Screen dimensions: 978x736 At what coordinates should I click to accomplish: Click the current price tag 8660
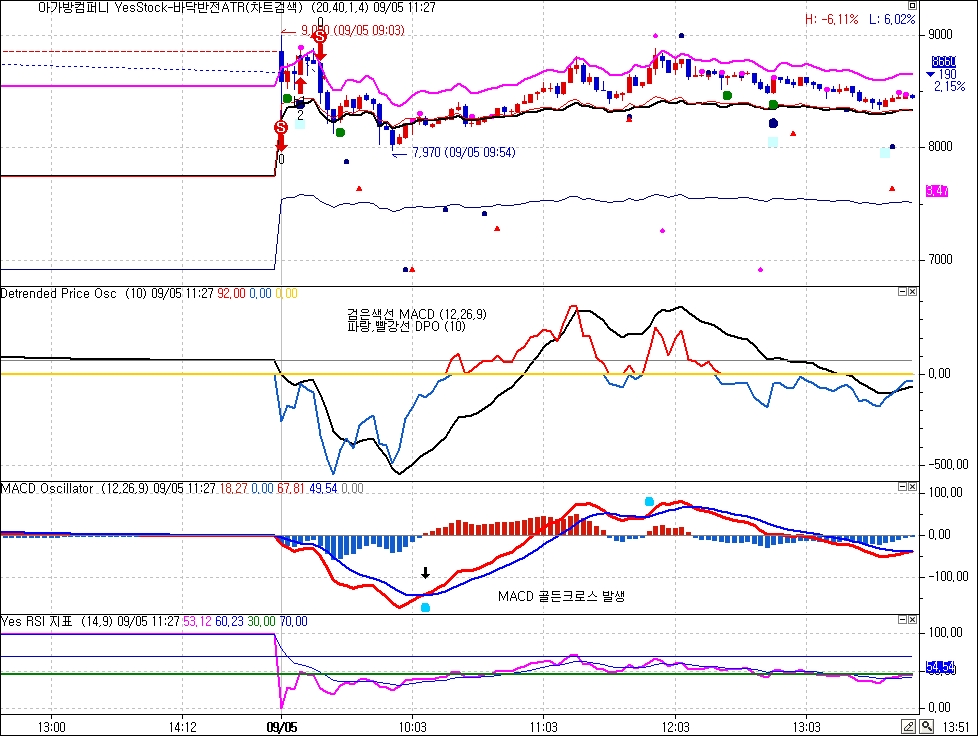(944, 62)
